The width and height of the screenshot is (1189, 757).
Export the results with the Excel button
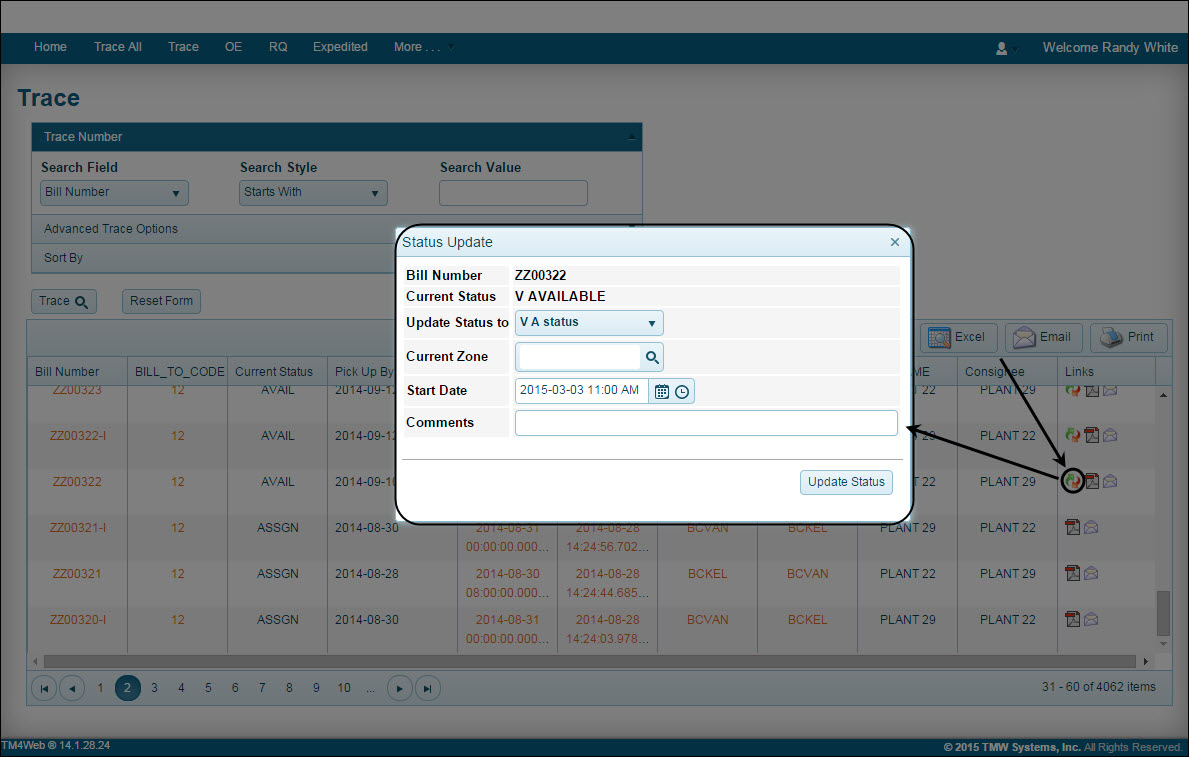[x=958, y=337]
